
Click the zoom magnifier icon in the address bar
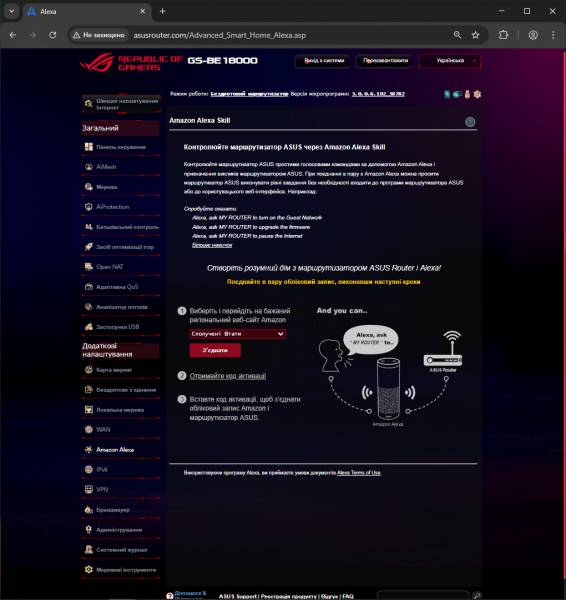[x=457, y=35]
